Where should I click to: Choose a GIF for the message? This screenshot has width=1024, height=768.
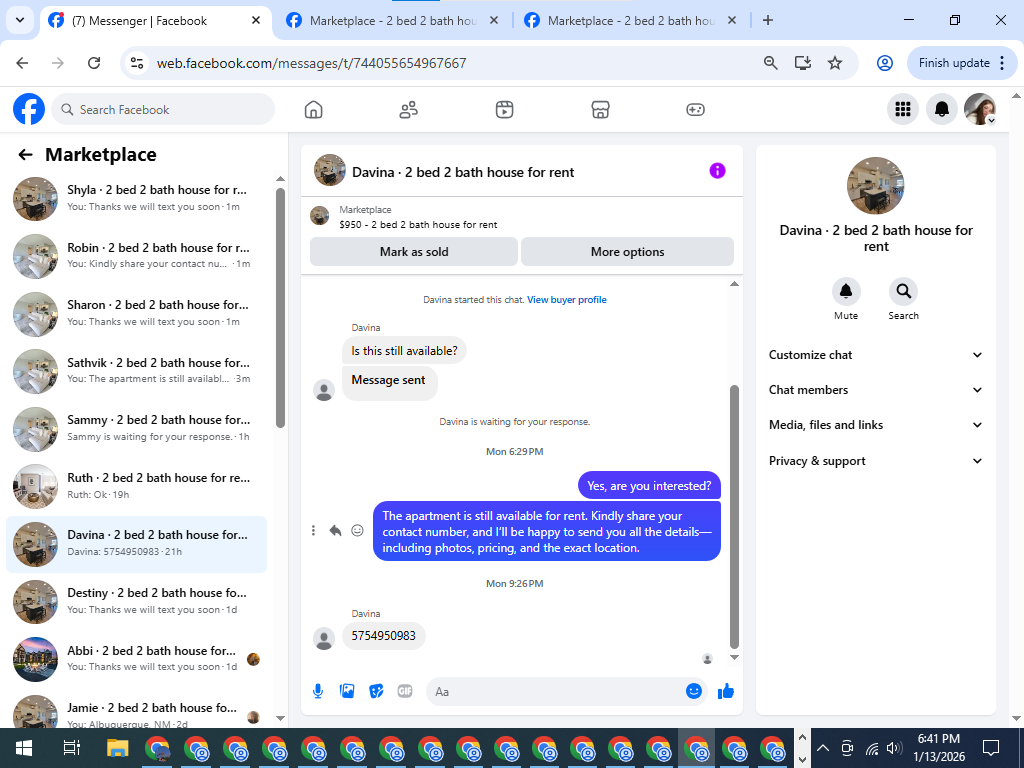[x=405, y=692]
